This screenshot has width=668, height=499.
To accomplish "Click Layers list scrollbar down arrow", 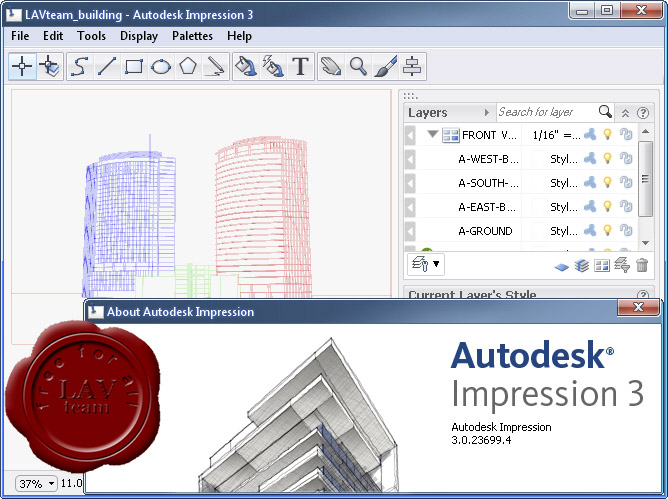I will (x=645, y=243).
